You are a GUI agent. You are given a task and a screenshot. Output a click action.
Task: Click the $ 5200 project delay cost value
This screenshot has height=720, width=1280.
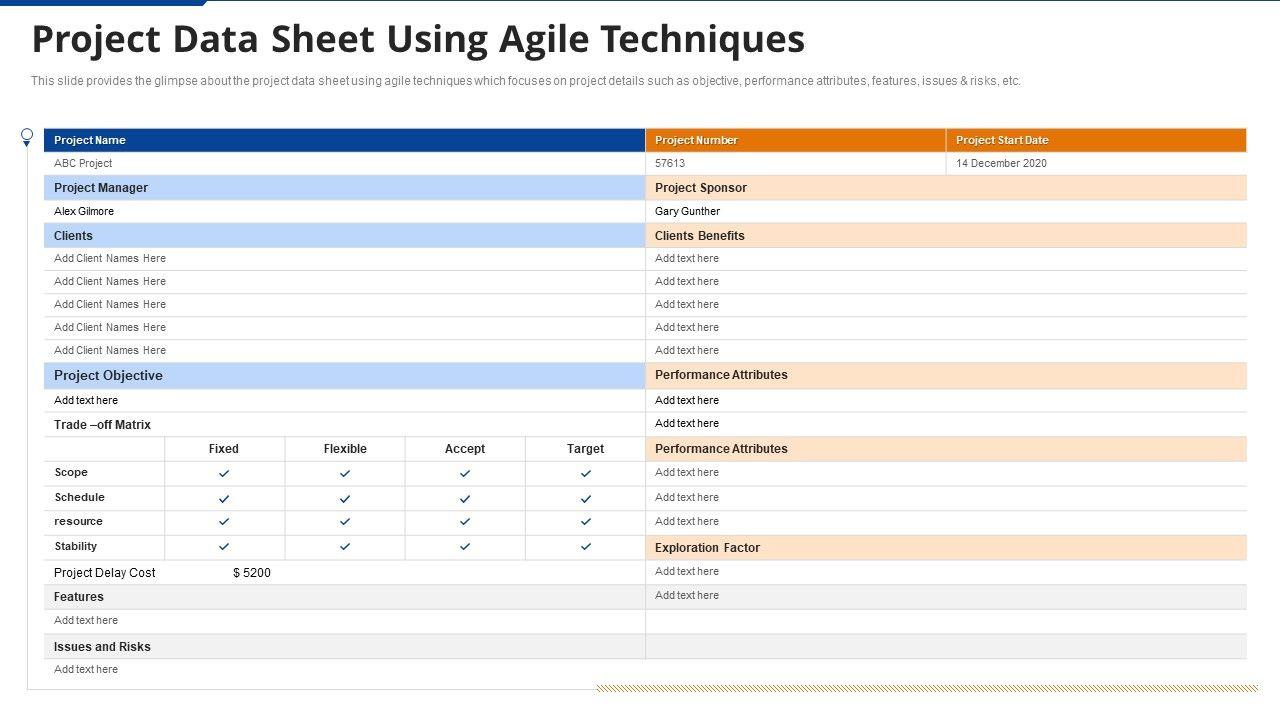click(x=252, y=573)
